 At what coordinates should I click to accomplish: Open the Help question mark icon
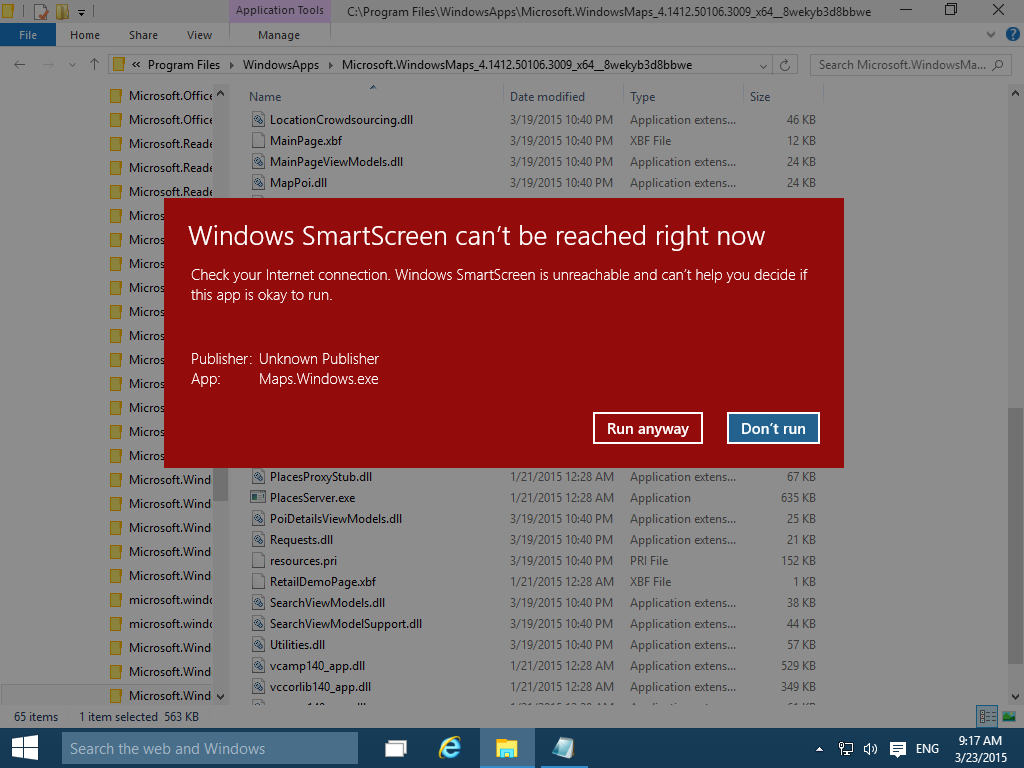(1012, 35)
